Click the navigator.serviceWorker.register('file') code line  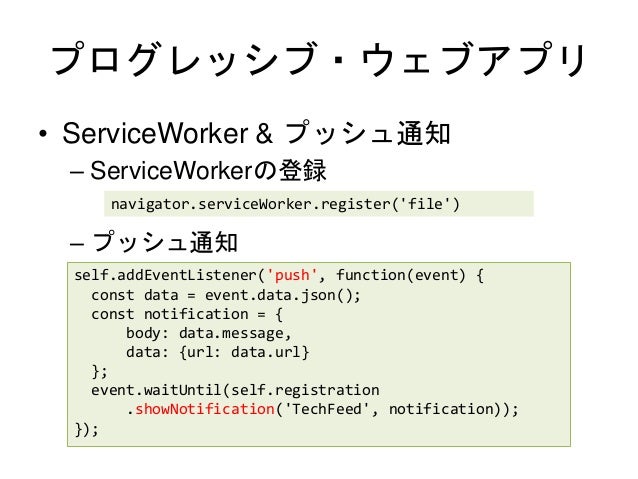(285, 203)
